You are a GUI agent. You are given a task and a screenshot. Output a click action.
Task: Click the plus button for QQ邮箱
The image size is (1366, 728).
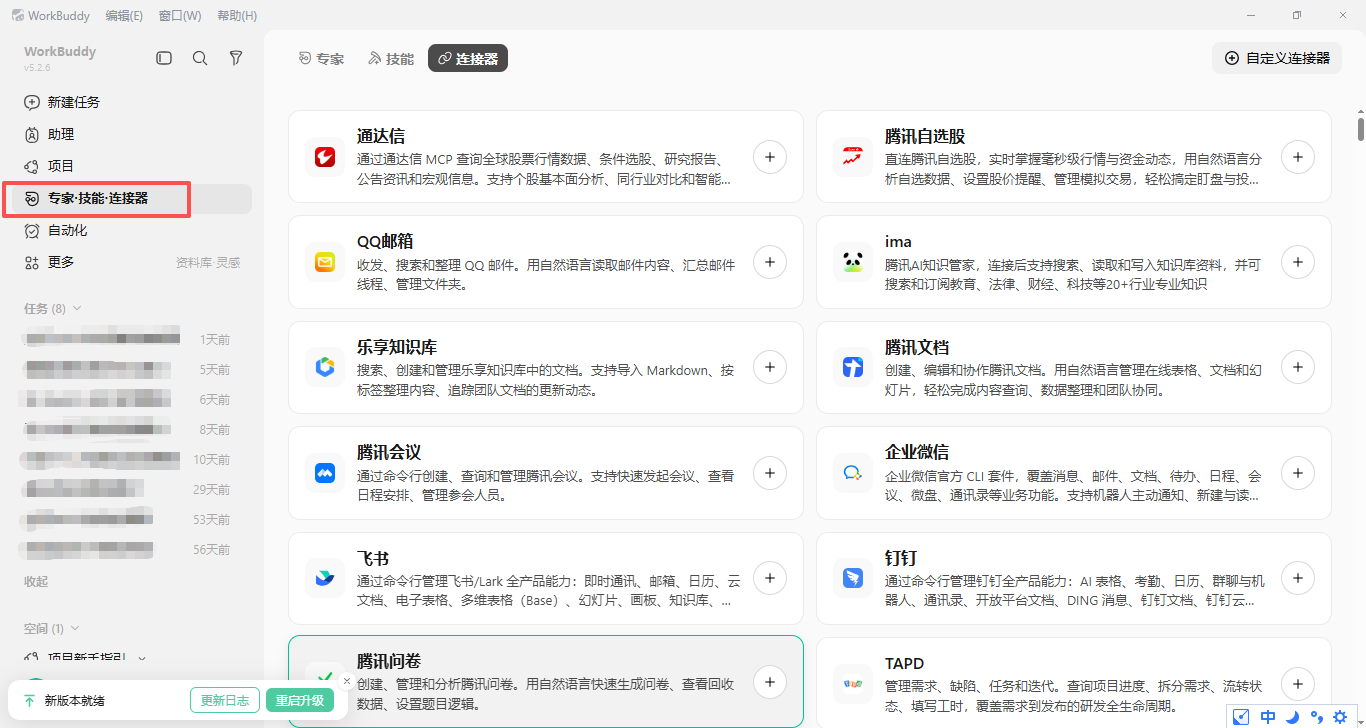click(x=770, y=262)
